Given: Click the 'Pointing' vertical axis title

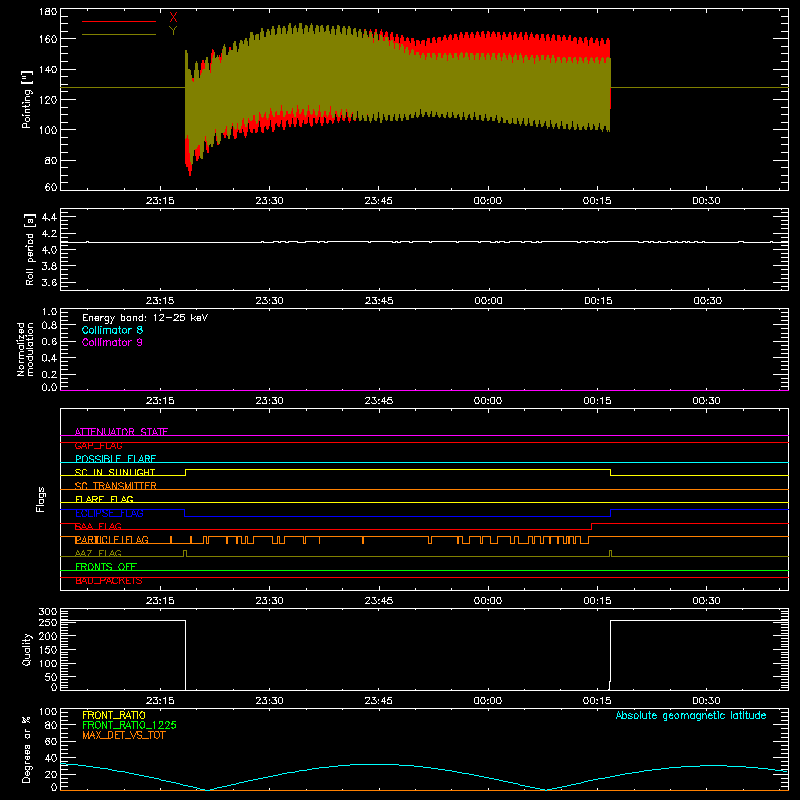Looking at the screenshot, I should (27, 99).
